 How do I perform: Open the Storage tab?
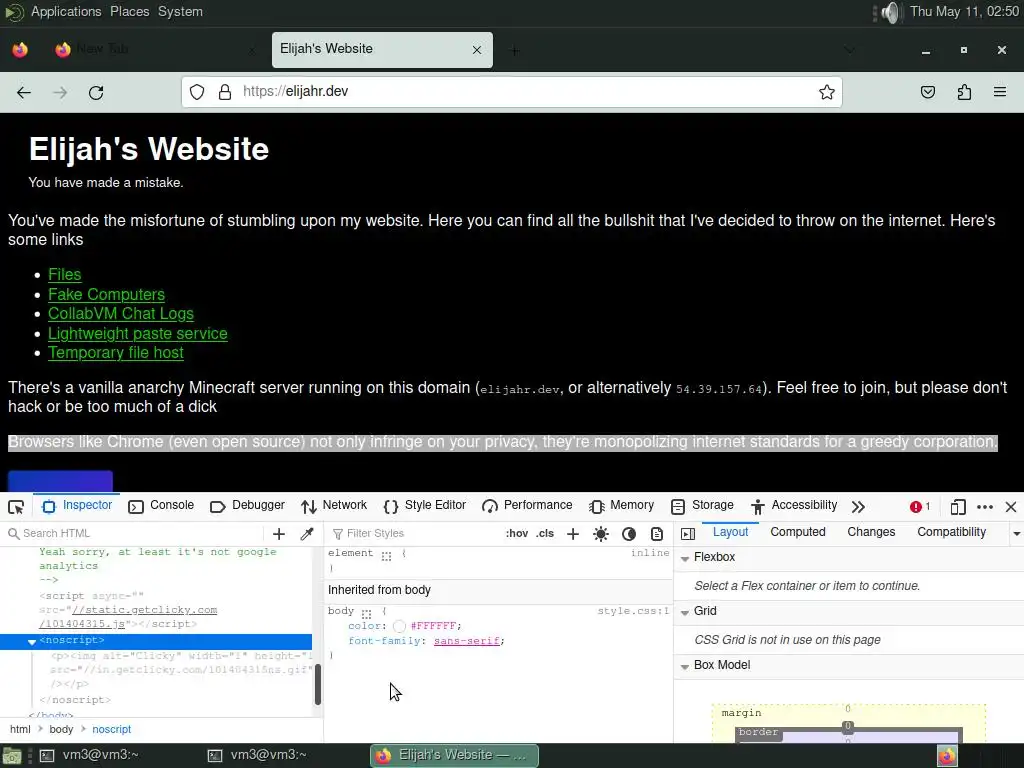702,505
